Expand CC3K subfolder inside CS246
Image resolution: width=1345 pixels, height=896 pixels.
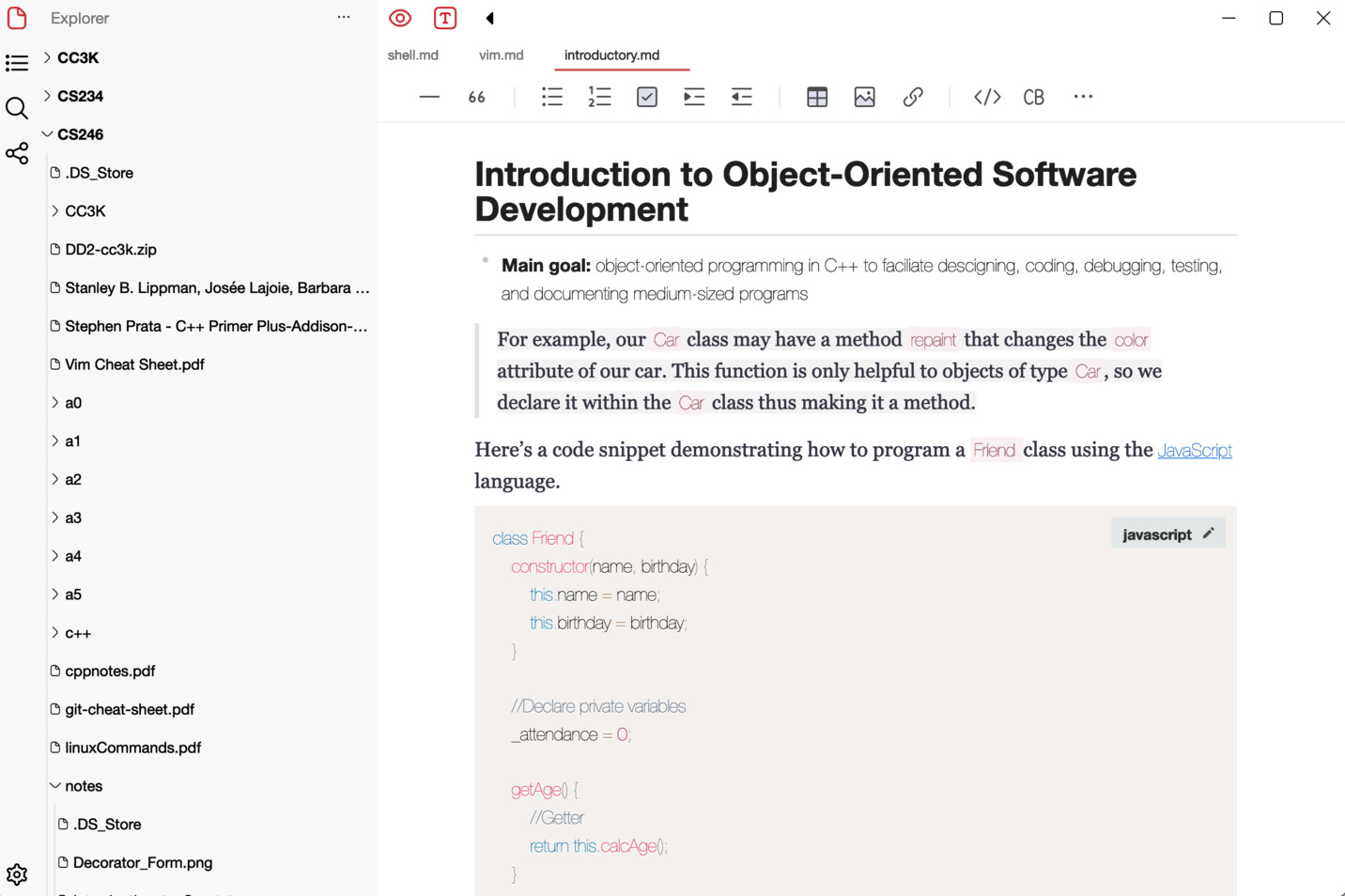pyautogui.click(x=55, y=211)
